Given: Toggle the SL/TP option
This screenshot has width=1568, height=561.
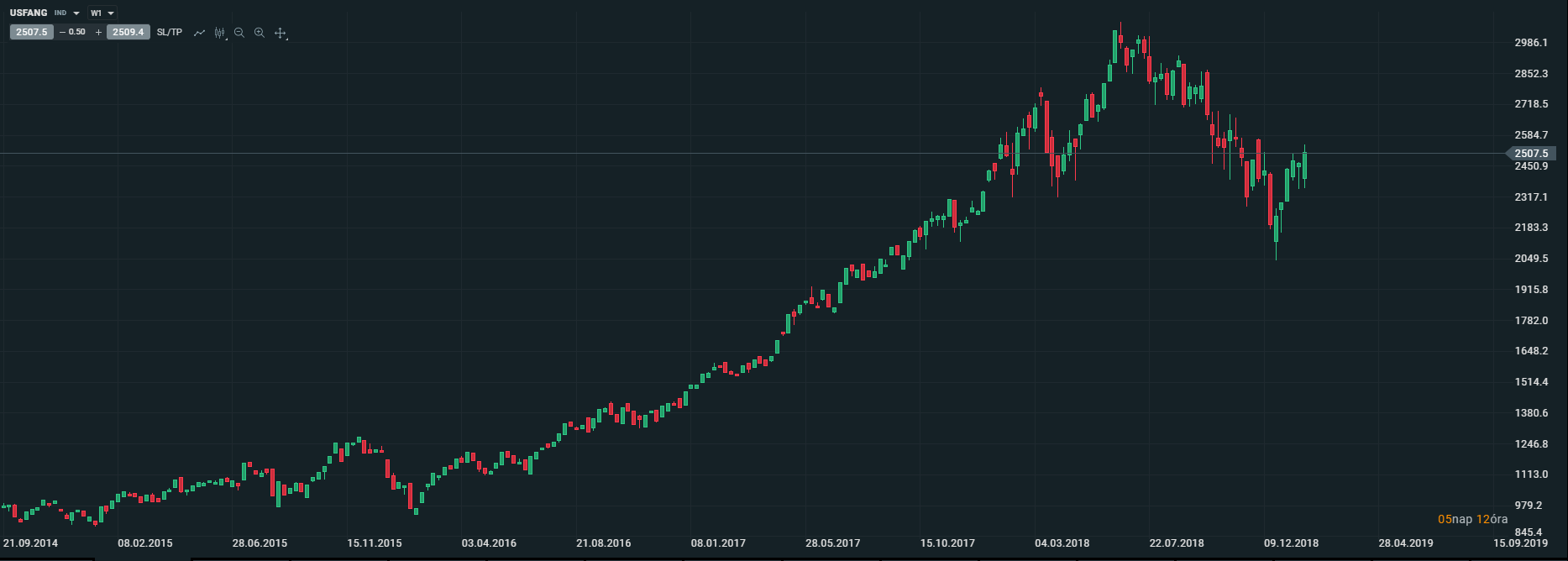Looking at the screenshot, I should [x=169, y=32].
